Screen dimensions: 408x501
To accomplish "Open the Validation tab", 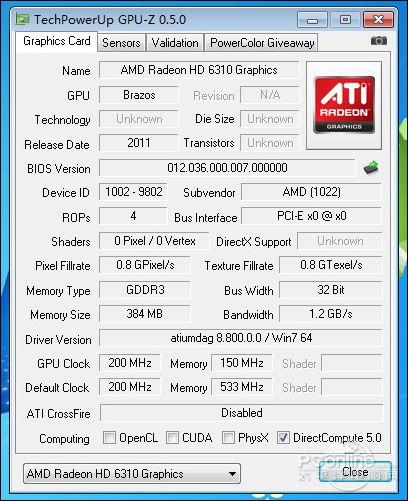I will [175, 43].
